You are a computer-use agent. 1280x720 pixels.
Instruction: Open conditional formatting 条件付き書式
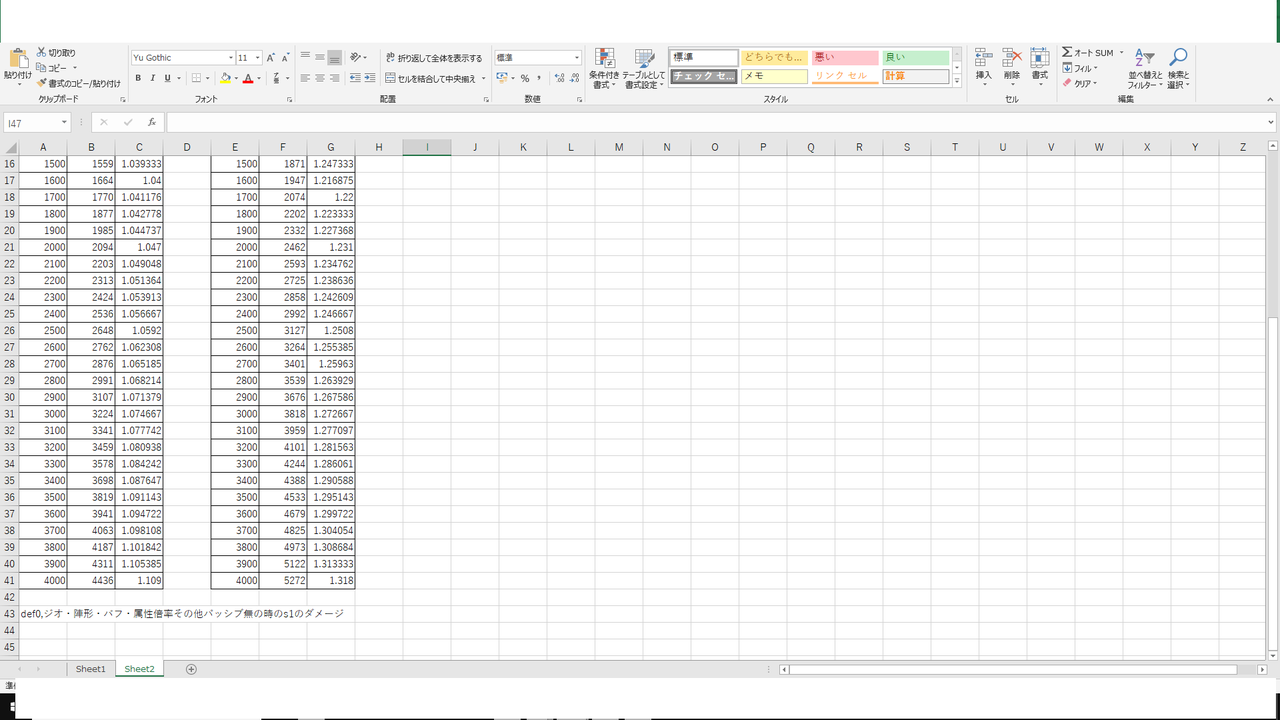pos(604,69)
